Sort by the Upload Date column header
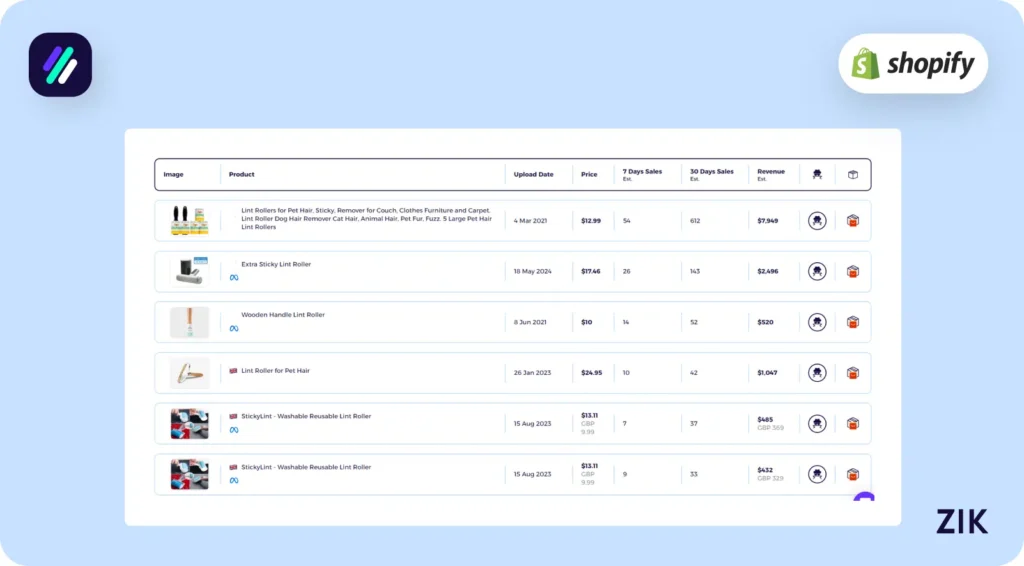Screen dimensions: 1024x566 533,175
